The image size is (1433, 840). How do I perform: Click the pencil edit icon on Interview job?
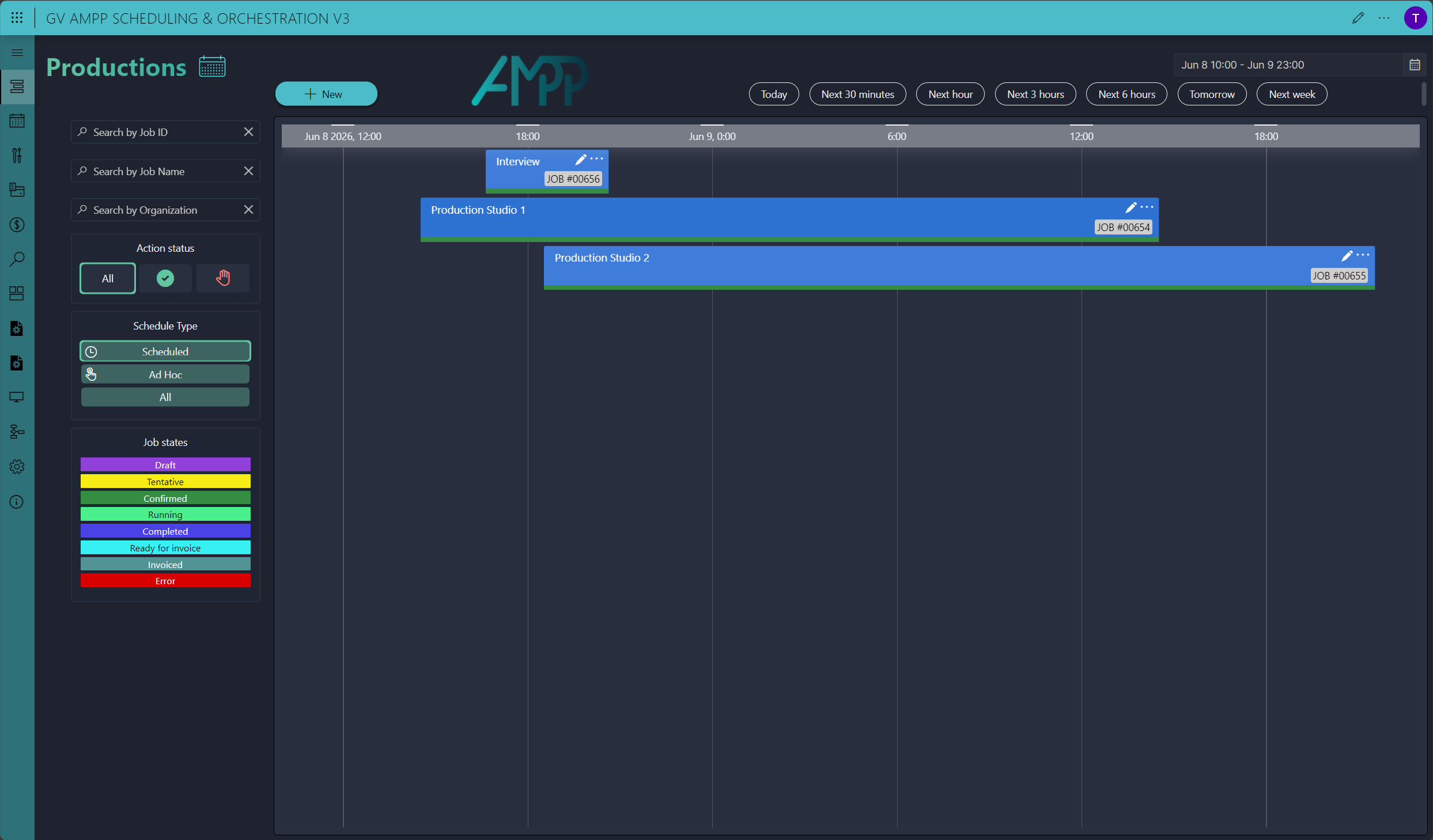[x=580, y=160]
